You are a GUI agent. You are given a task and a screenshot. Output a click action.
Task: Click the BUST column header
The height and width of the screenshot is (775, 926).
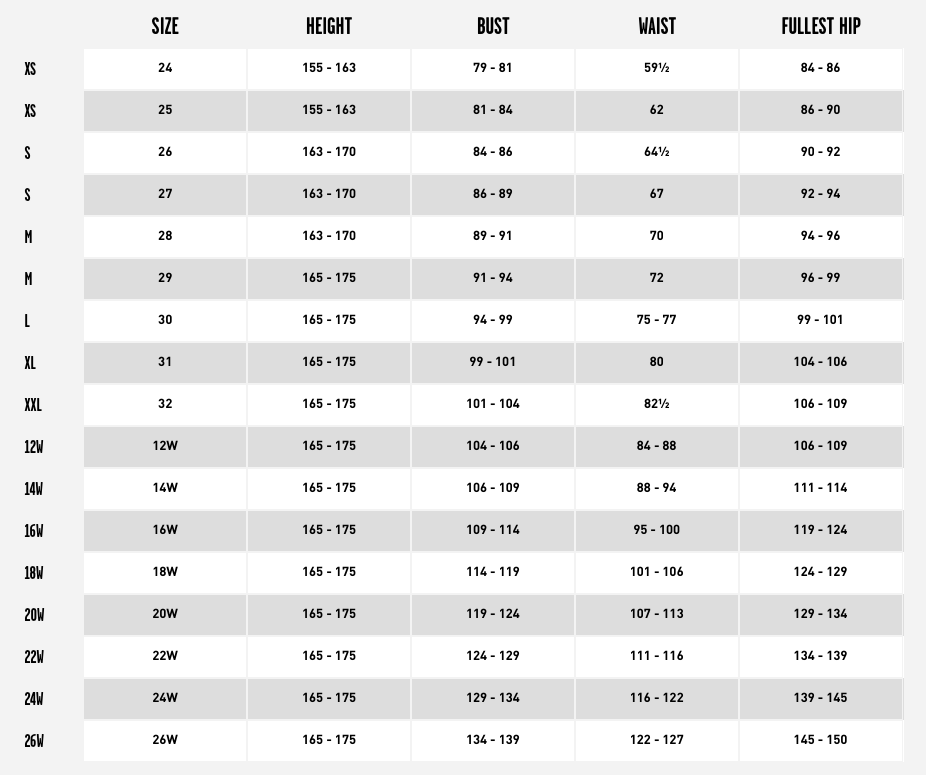493,26
